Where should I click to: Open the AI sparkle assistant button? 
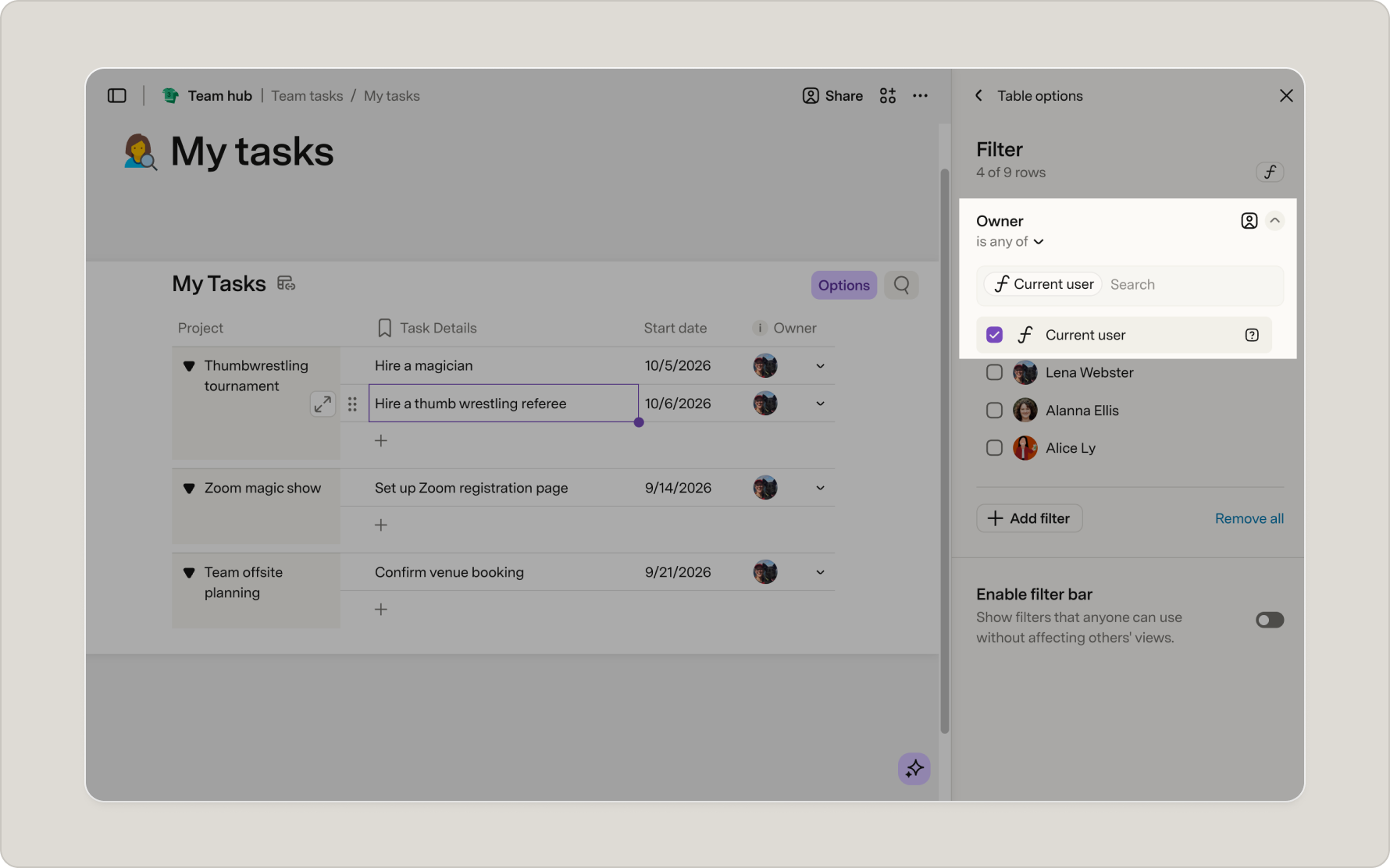pyautogui.click(x=914, y=769)
